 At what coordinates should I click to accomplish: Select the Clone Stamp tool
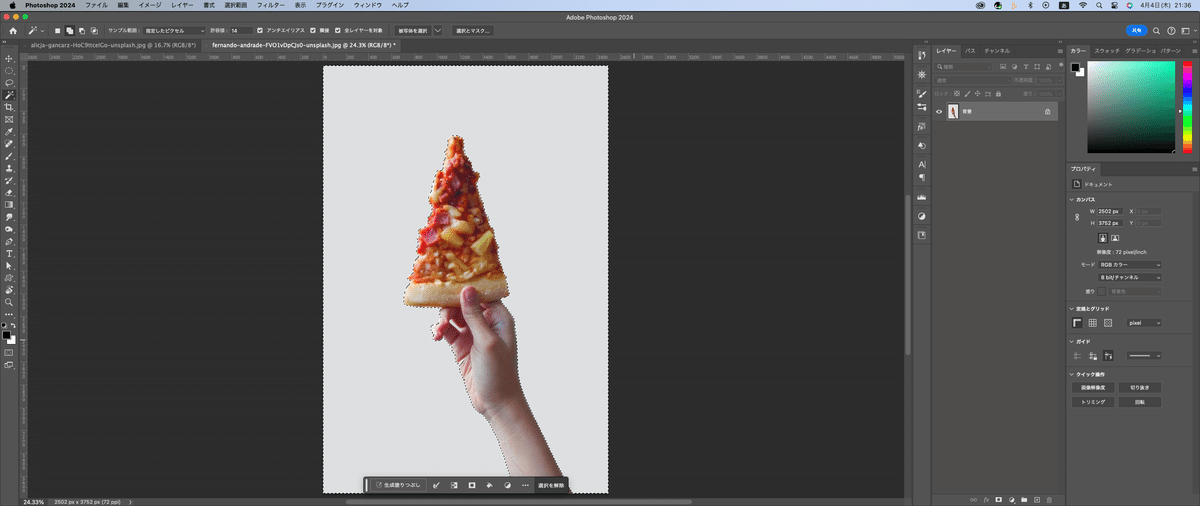tap(9, 168)
